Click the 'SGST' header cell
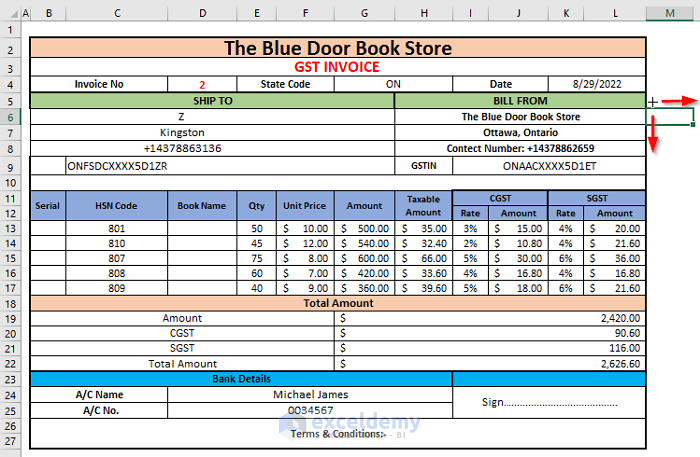700x457 pixels. point(597,198)
